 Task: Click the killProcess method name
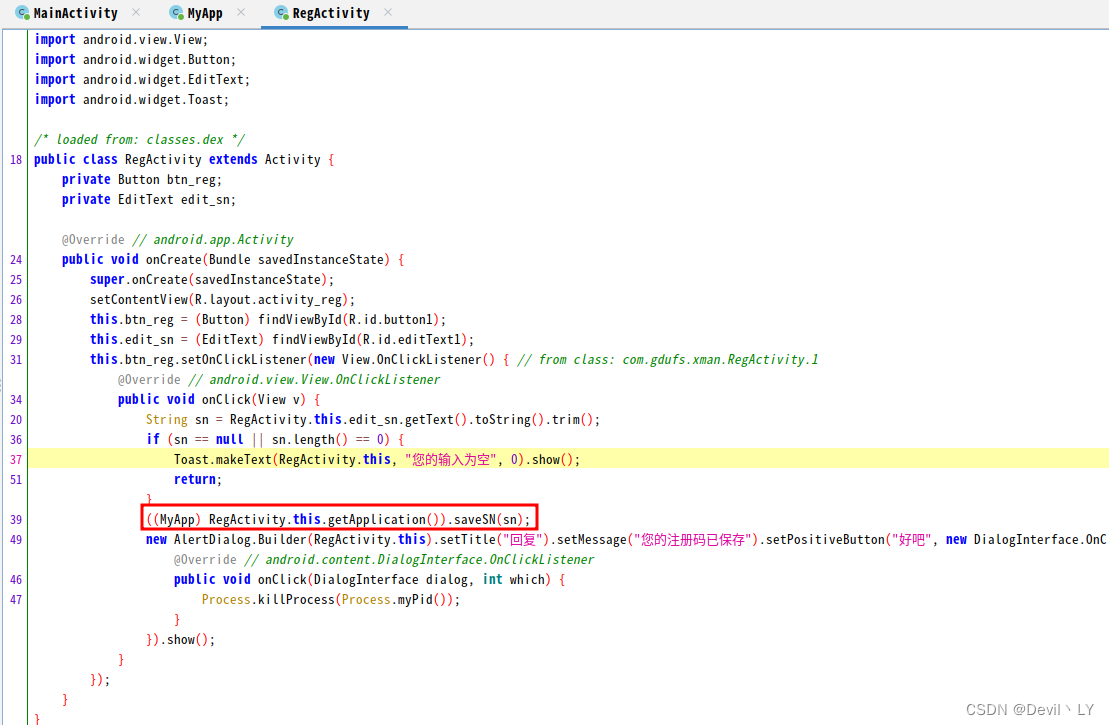tap(296, 600)
